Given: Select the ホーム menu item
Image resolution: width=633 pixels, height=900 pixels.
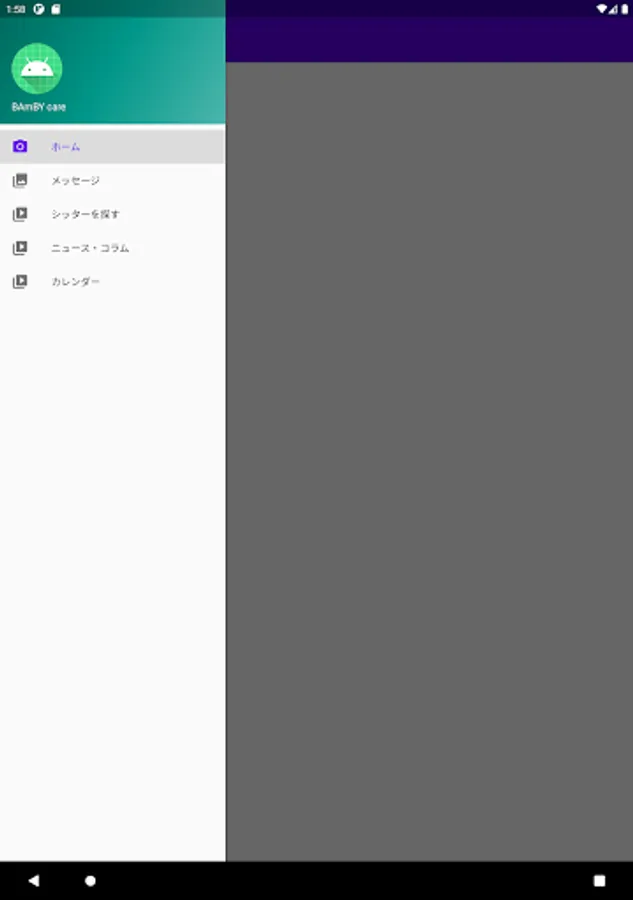Looking at the screenshot, I should (112, 146).
